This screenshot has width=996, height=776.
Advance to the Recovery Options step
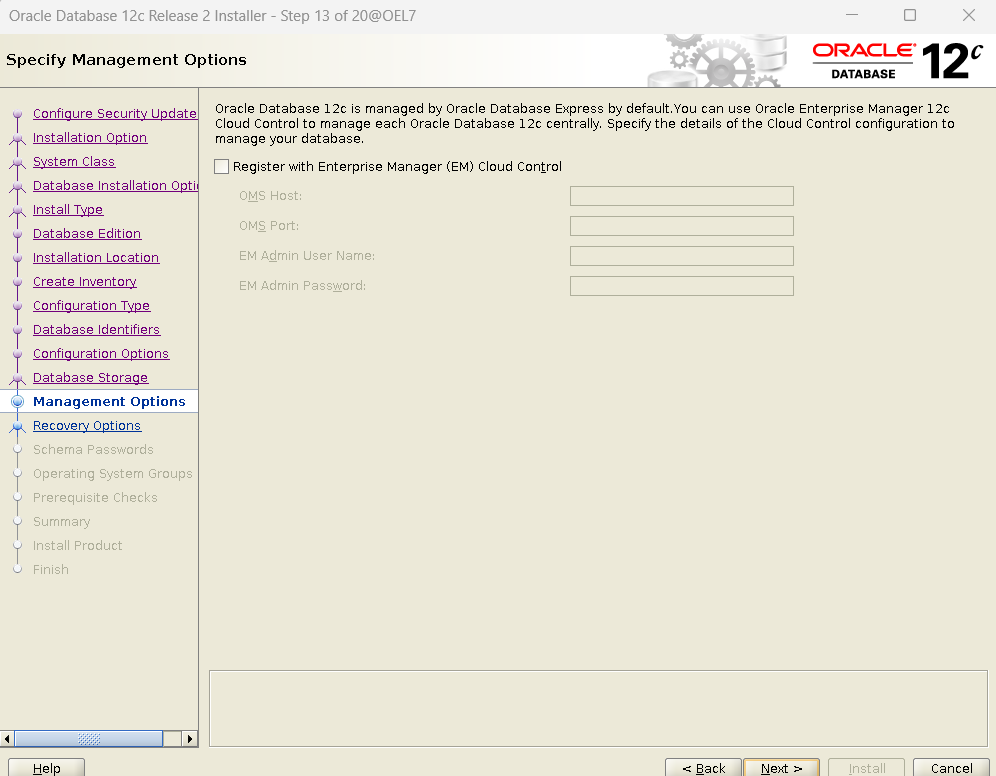pos(87,425)
